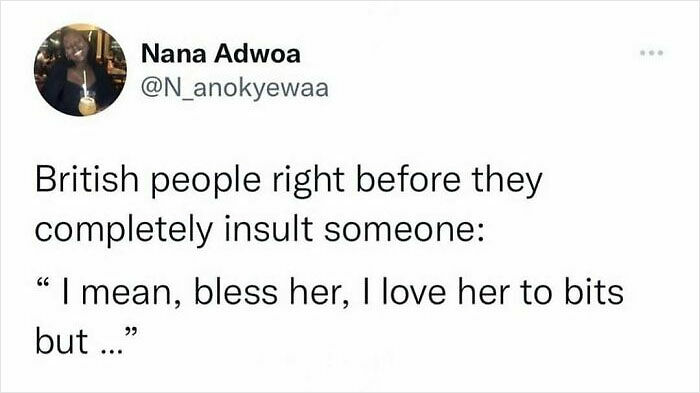Click the @N_anokyewaa handle
This screenshot has width=700, height=393.
pyautogui.click(x=235, y=88)
